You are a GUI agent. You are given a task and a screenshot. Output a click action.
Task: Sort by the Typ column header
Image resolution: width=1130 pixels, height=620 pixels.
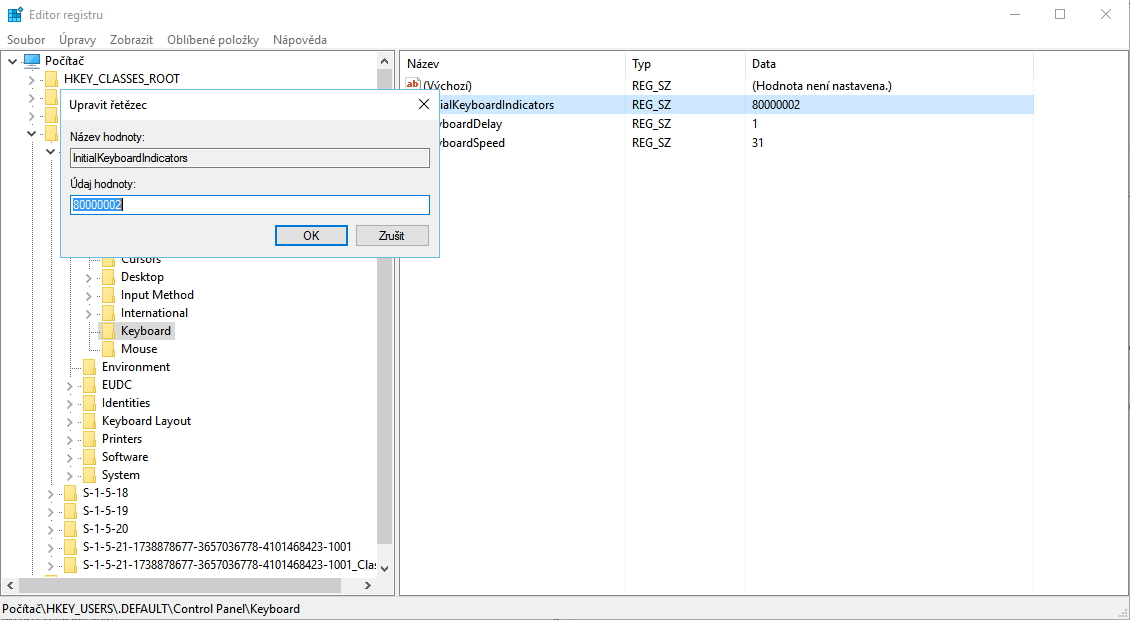(685, 64)
